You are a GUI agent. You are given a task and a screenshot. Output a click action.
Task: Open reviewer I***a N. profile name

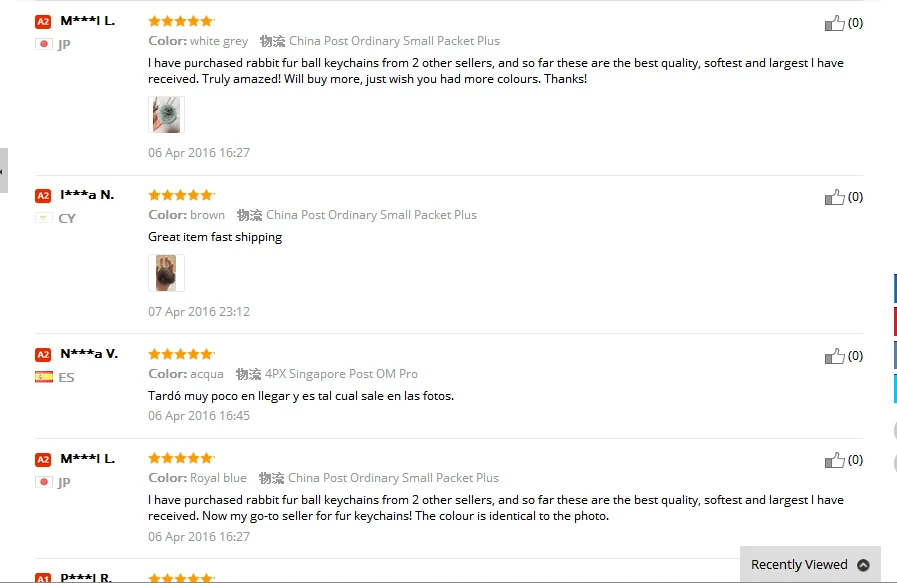tap(87, 195)
